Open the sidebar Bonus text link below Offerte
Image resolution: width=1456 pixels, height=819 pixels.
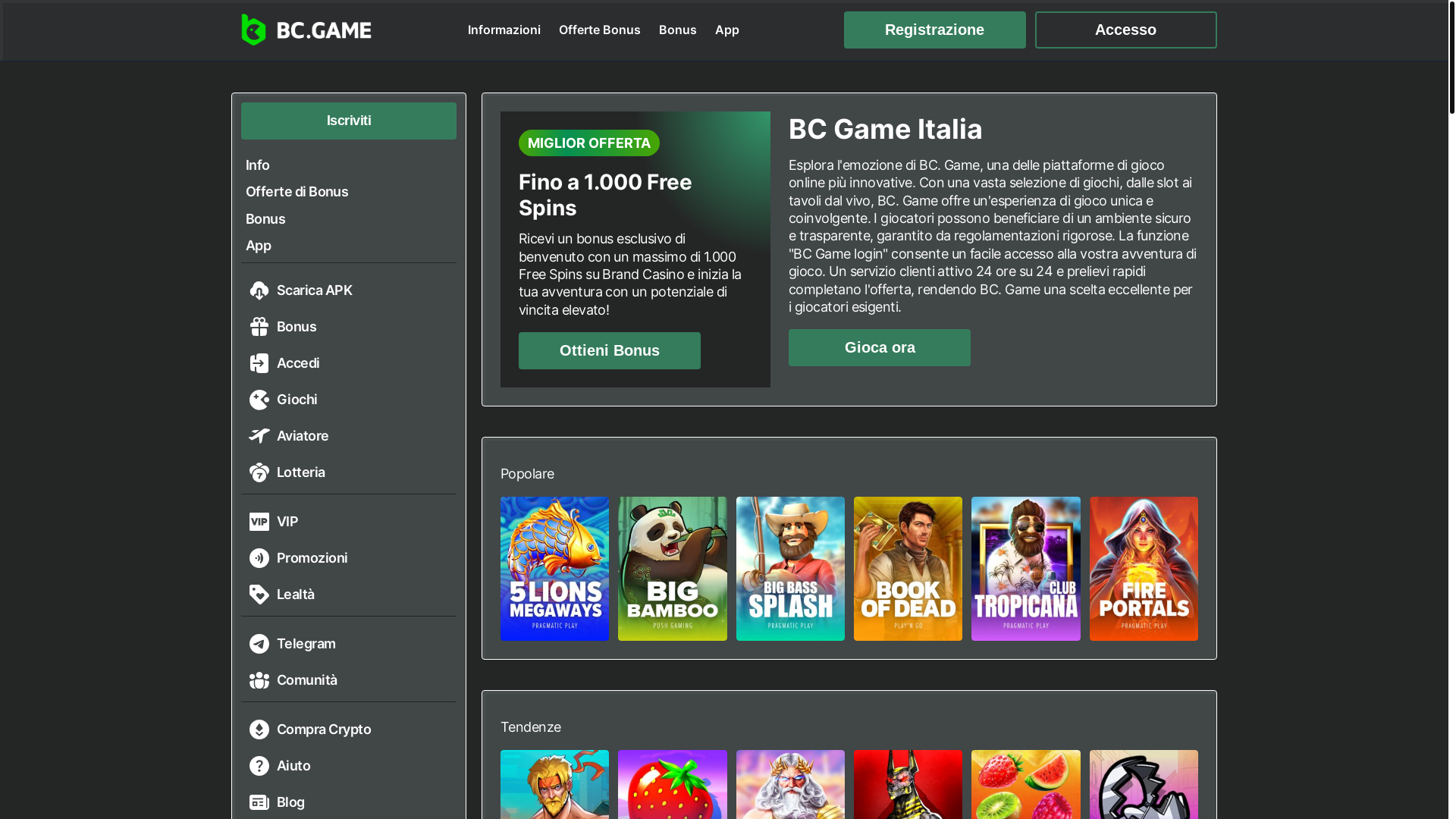265,219
